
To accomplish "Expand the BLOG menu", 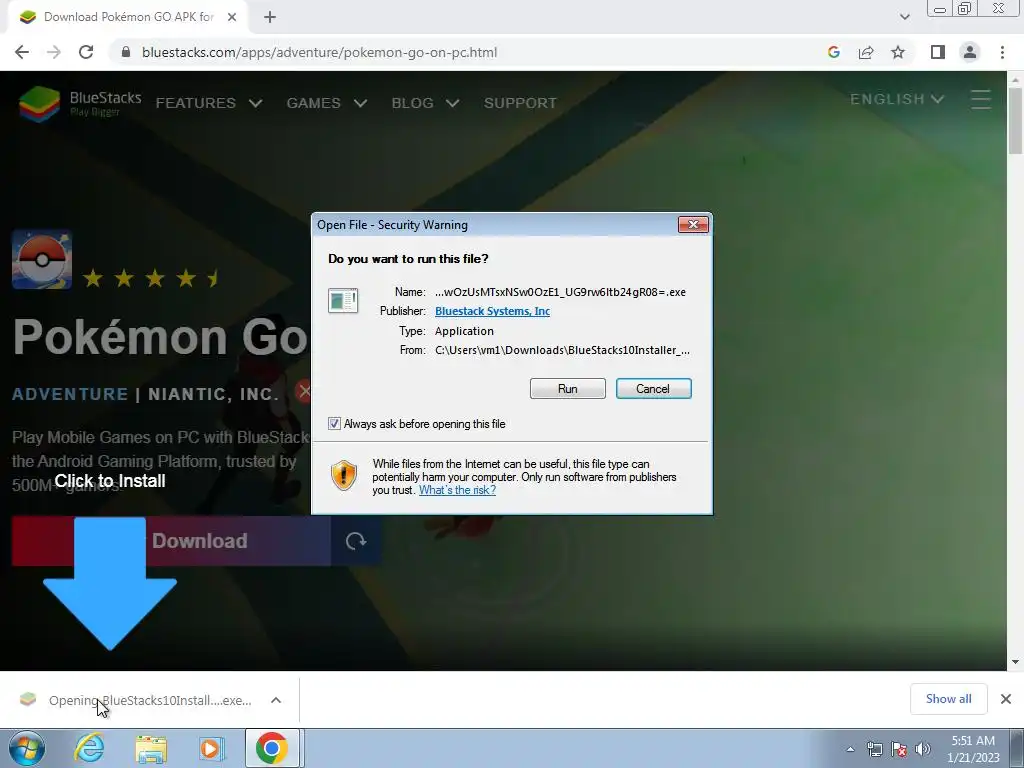I will (426, 103).
